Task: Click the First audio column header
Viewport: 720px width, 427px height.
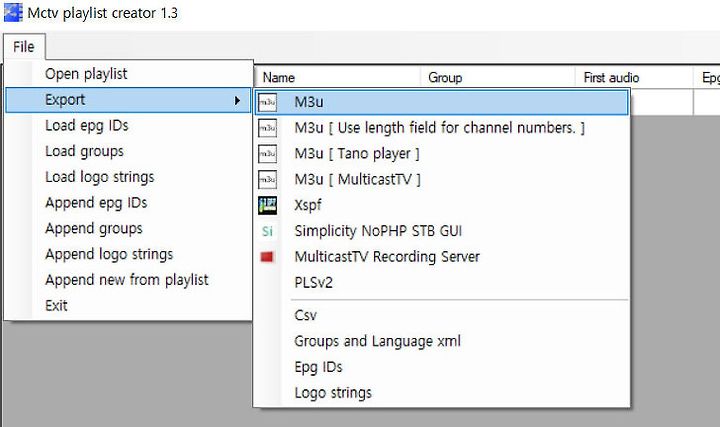Action: pos(634,78)
